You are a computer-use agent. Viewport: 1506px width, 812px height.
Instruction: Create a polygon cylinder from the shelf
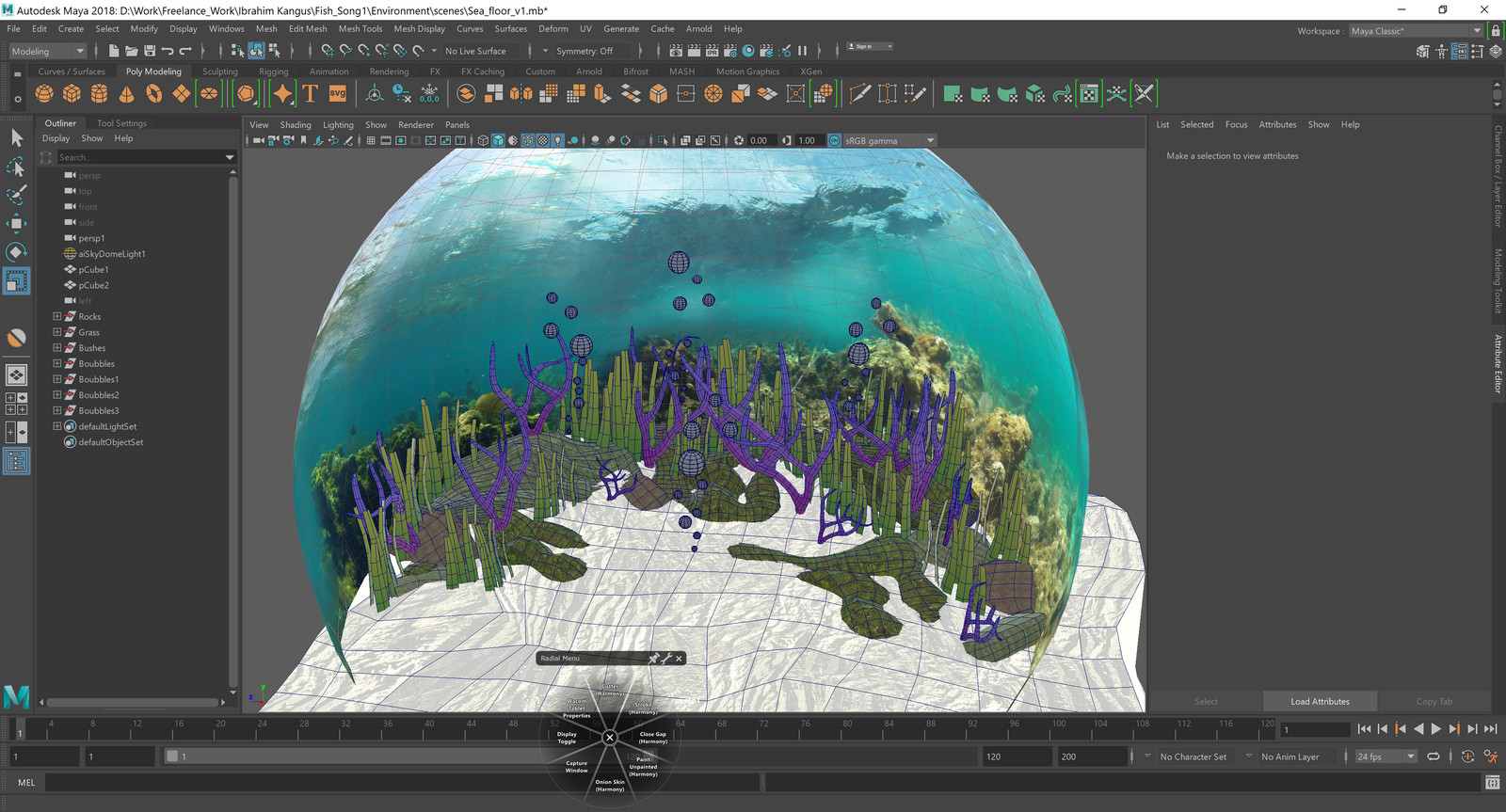(x=99, y=93)
